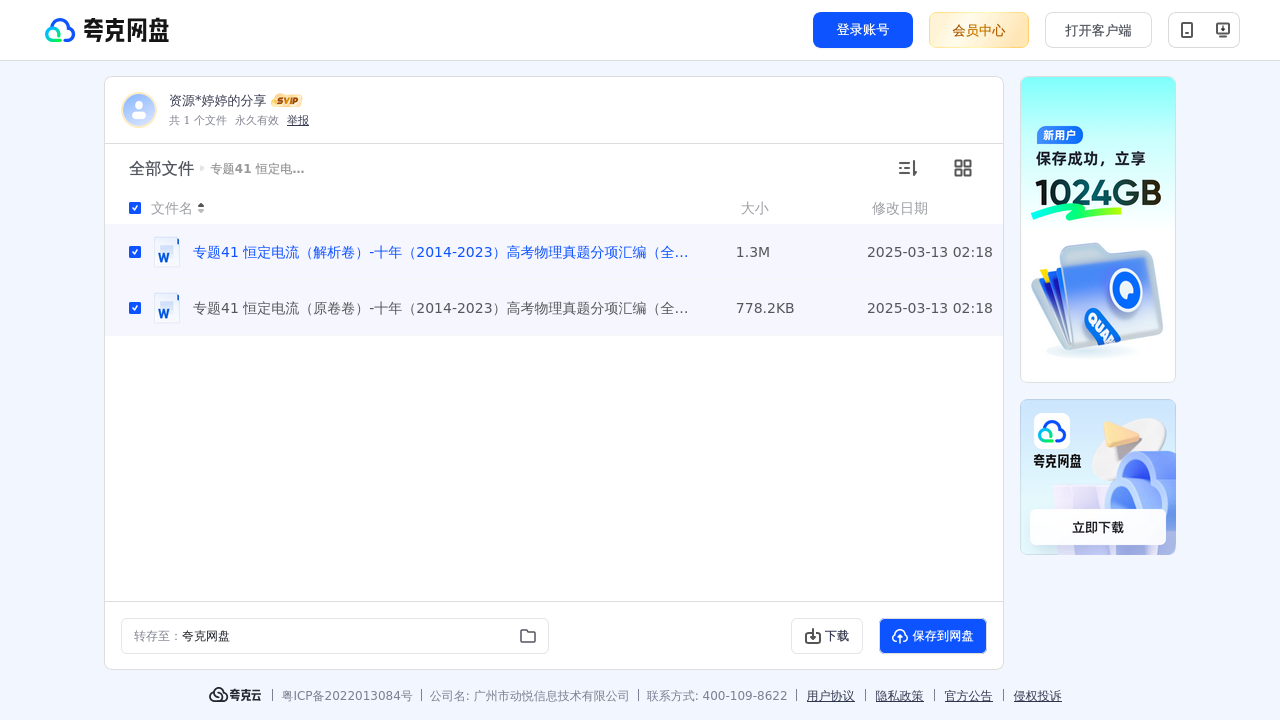Click the SVIP badge
The height and width of the screenshot is (720, 1280).
click(287, 101)
